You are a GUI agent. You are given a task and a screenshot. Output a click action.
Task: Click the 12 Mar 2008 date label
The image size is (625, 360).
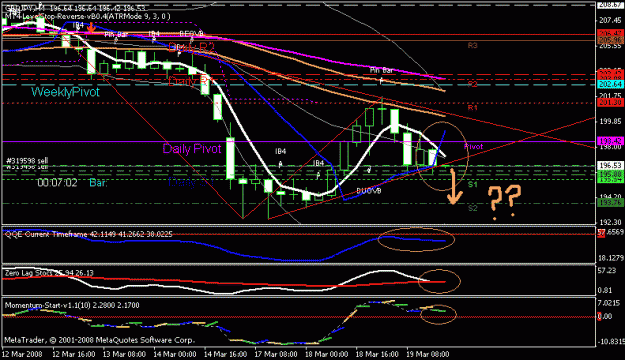(x=22, y=354)
